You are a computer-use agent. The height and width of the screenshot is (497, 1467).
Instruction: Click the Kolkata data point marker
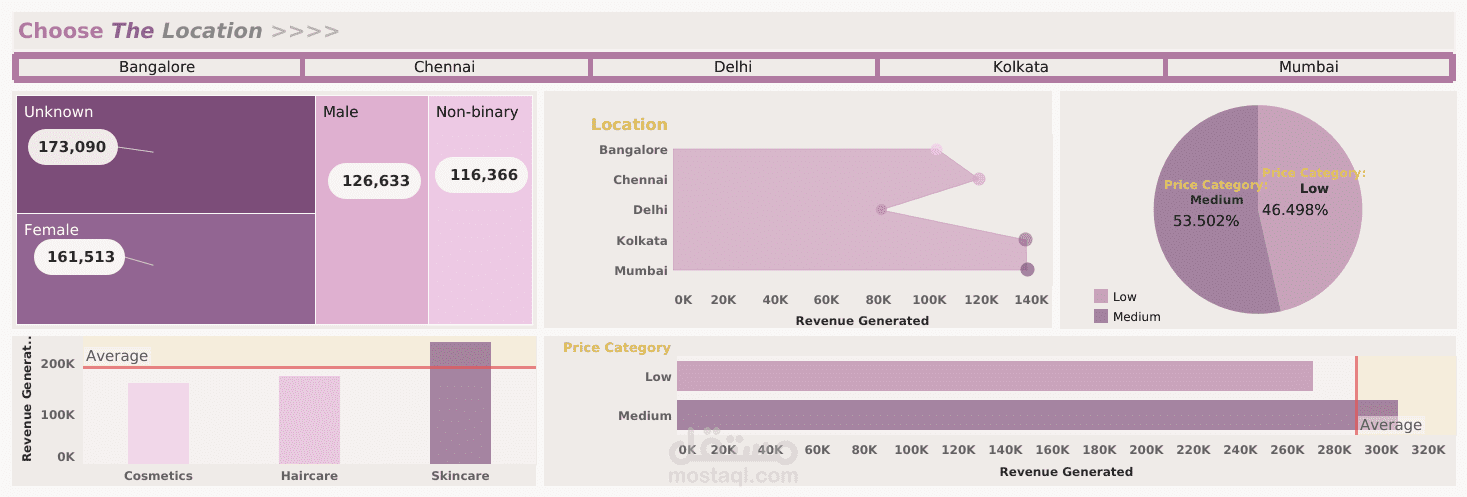point(1025,240)
